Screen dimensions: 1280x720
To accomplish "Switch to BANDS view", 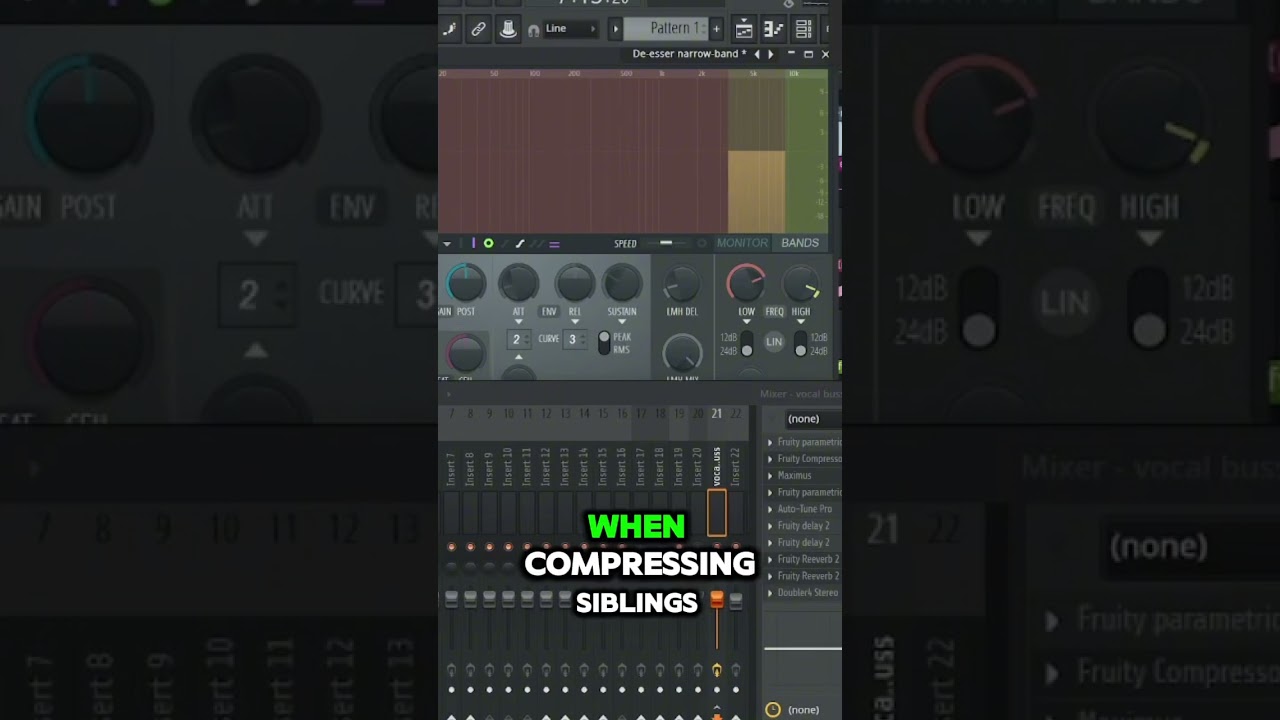I will (x=800, y=243).
